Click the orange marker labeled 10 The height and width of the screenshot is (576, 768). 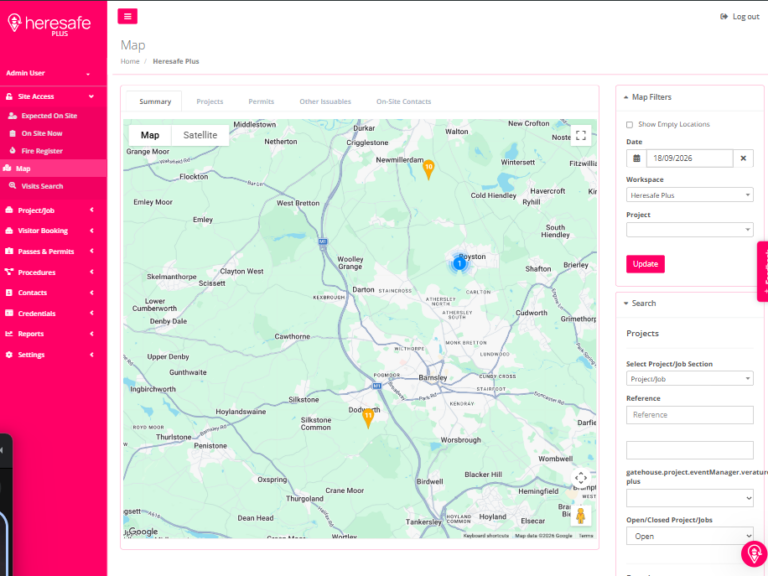(429, 169)
